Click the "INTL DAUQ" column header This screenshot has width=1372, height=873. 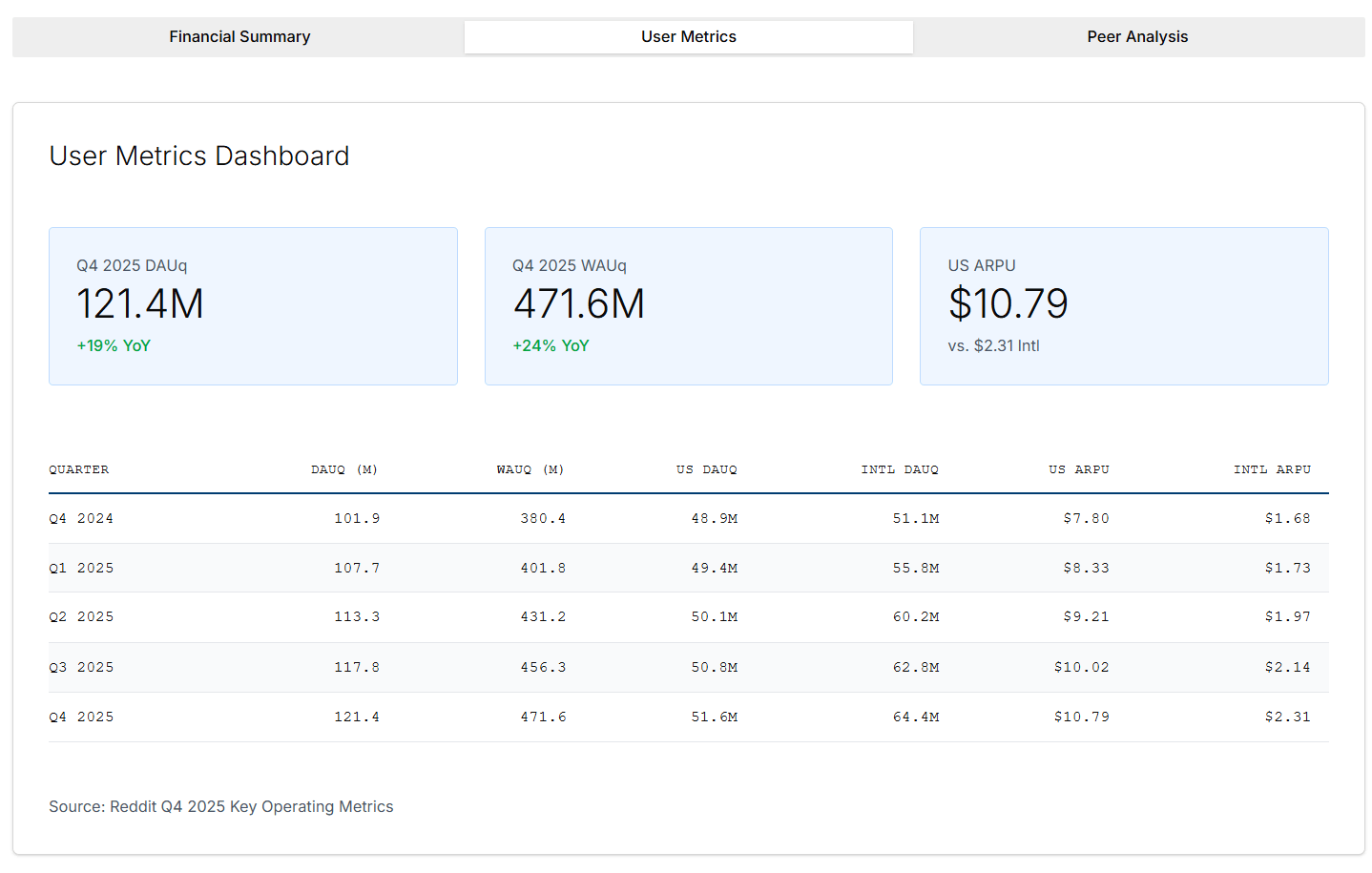[900, 469]
